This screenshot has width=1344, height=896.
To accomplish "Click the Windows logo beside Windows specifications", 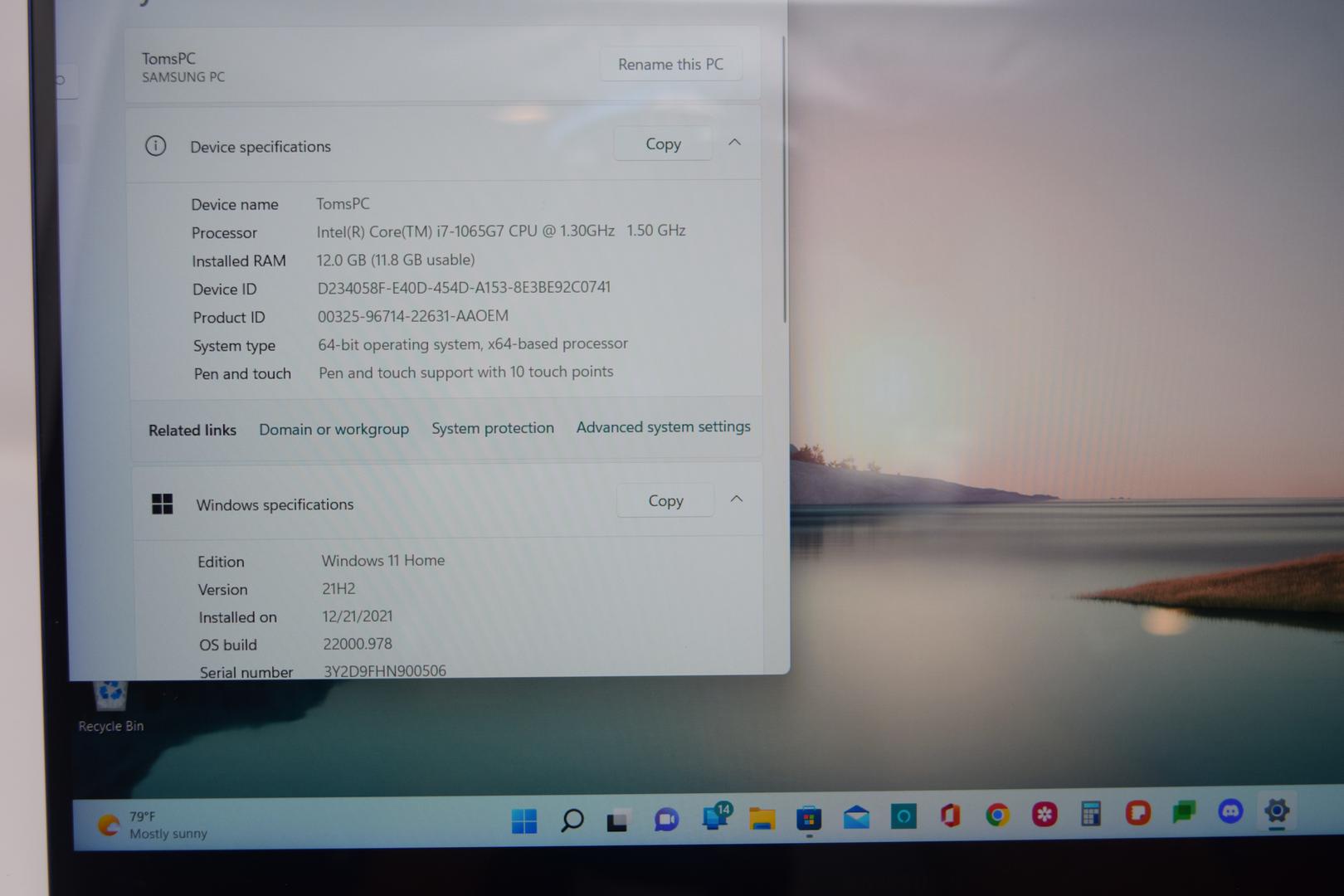I will click(163, 504).
